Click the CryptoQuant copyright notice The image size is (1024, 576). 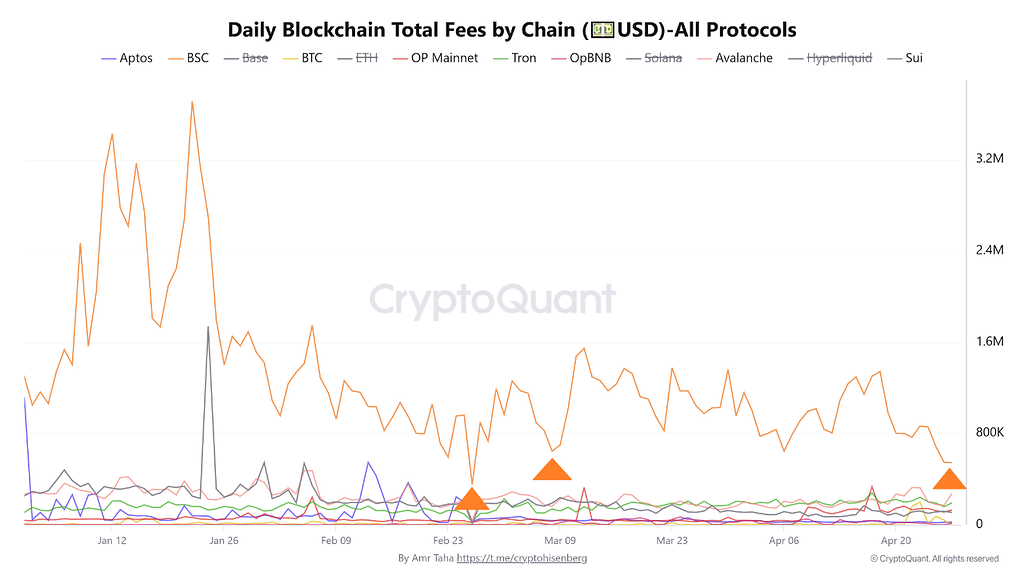934,558
